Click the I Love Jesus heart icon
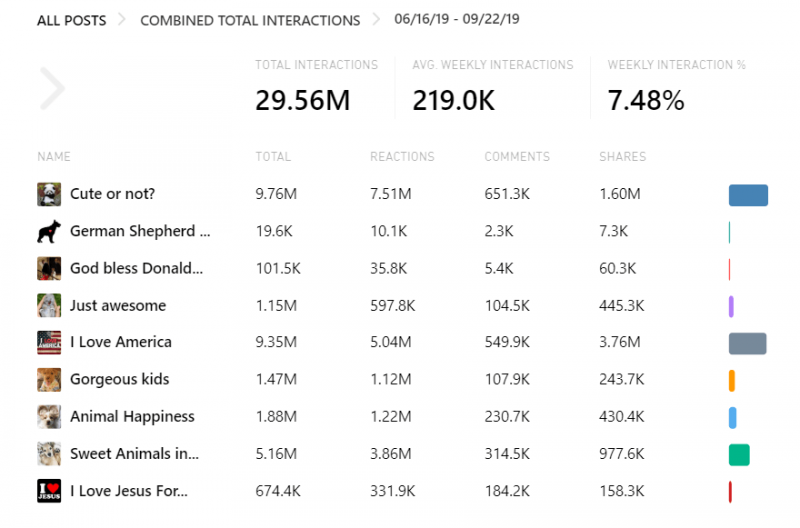 [49, 491]
